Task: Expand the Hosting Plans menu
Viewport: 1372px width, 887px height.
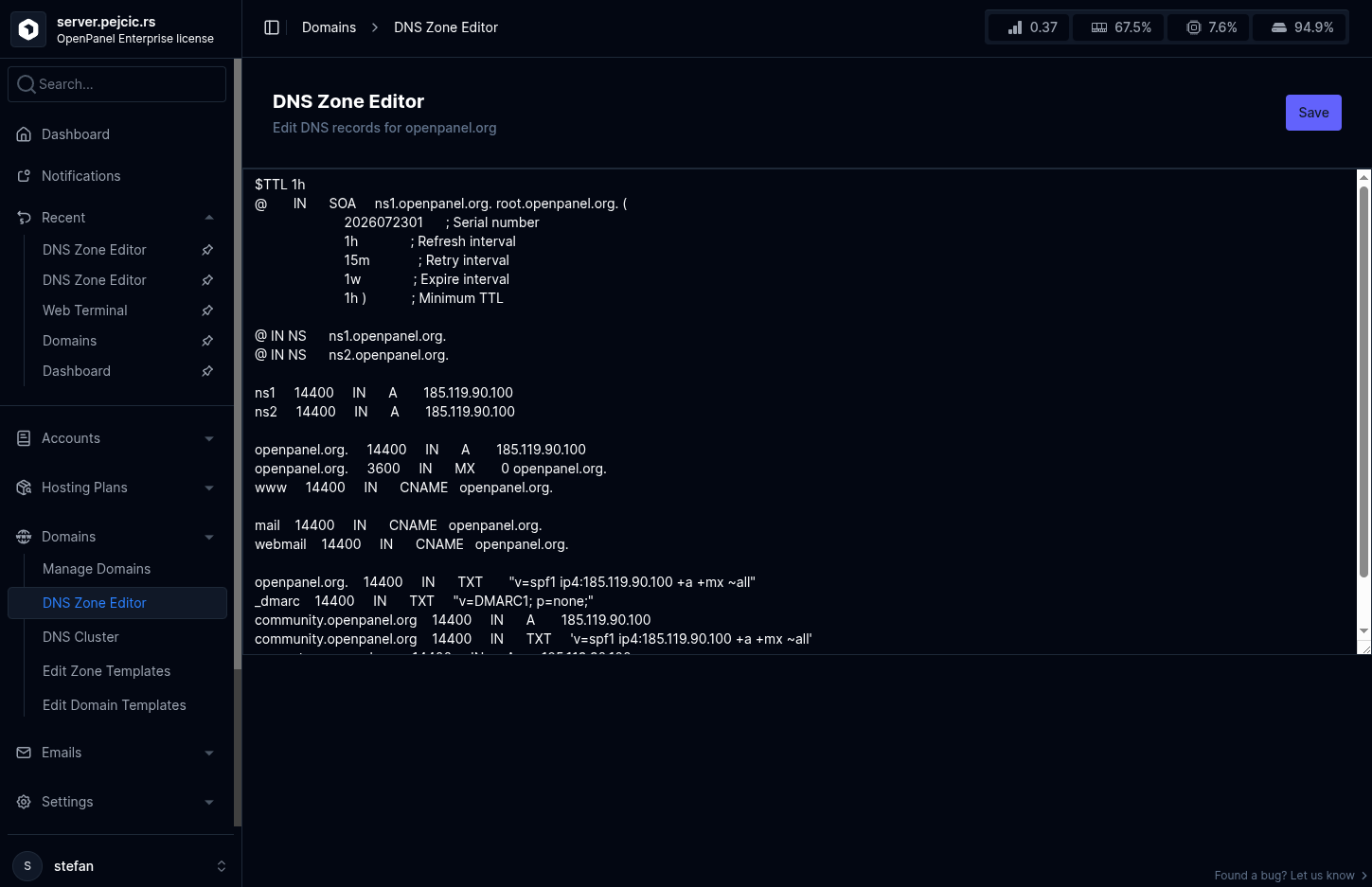Action: (x=209, y=488)
